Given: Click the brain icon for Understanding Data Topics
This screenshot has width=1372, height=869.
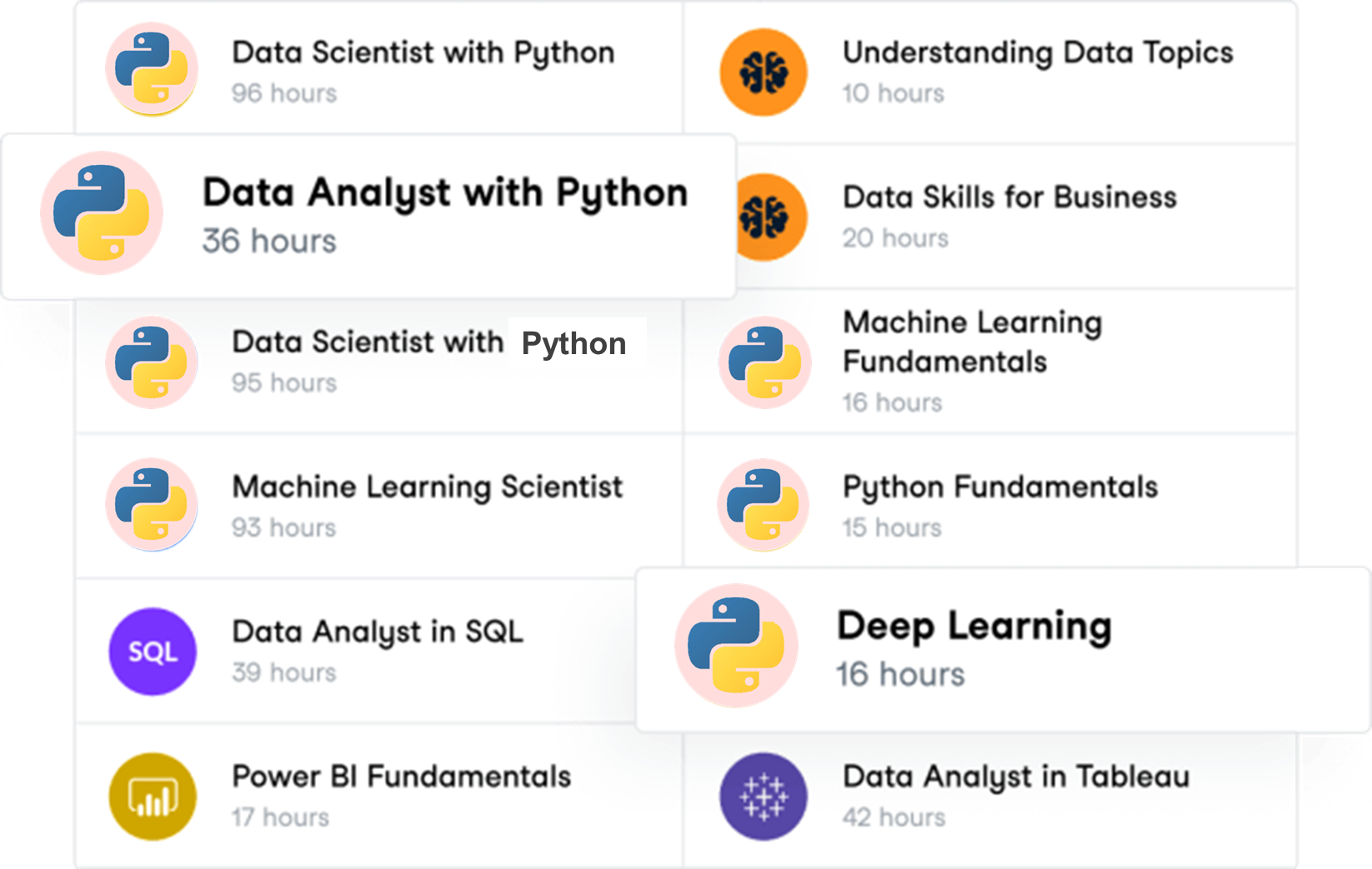Looking at the screenshot, I should 764,72.
